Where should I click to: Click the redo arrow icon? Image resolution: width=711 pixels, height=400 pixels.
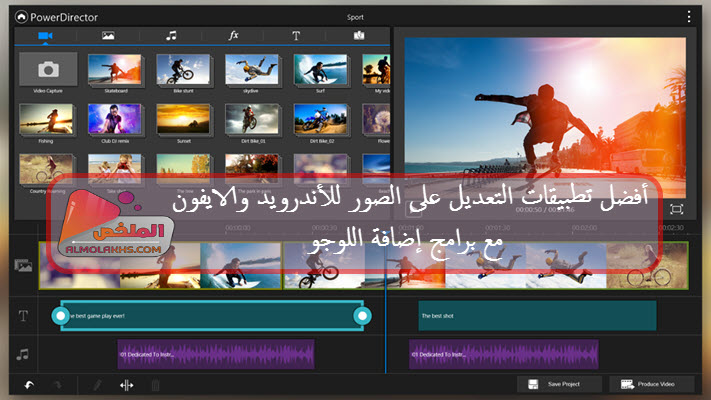pyautogui.click(x=58, y=385)
